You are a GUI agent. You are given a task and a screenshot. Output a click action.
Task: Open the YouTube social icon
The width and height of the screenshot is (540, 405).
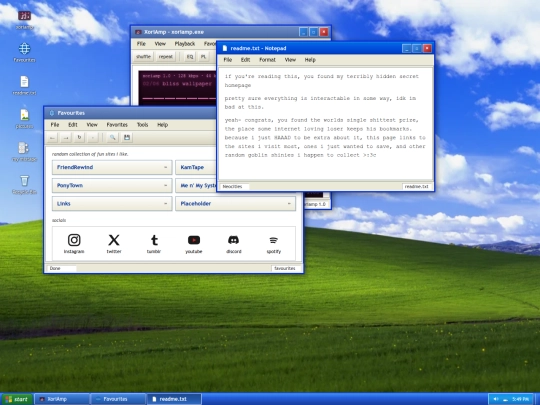(x=194, y=243)
